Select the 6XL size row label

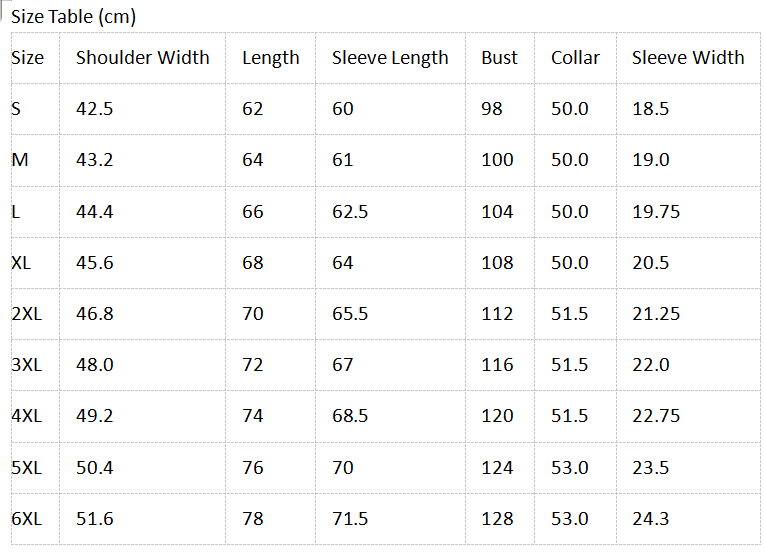coord(27,519)
